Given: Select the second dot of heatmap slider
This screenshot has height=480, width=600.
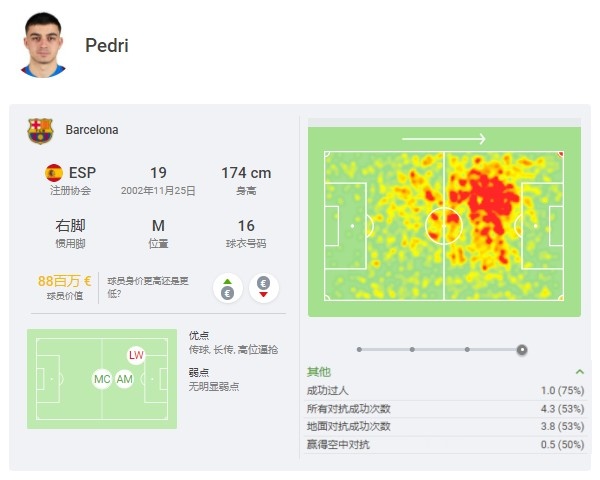Looking at the screenshot, I should point(412,350).
